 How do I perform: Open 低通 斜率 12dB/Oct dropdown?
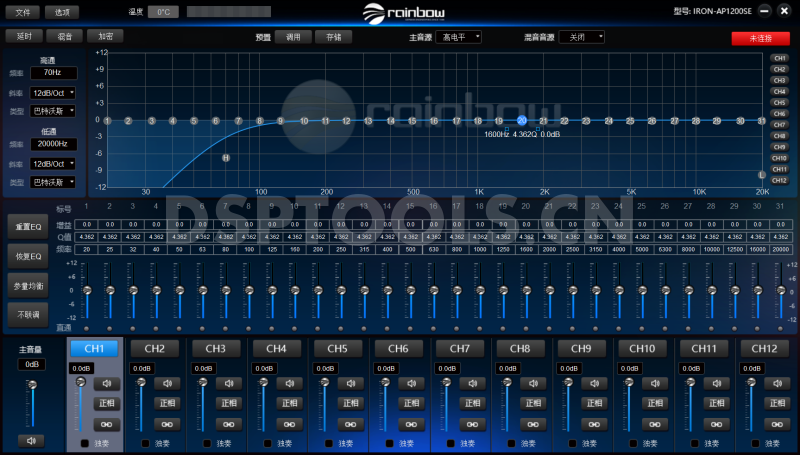(53, 164)
